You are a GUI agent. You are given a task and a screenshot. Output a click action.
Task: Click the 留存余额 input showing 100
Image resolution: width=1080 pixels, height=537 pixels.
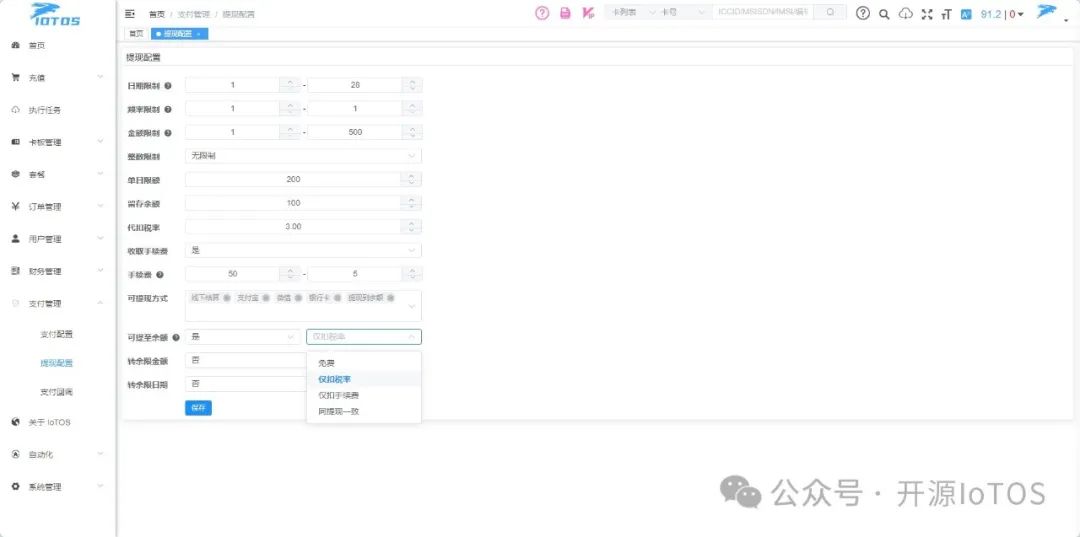point(293,203)
